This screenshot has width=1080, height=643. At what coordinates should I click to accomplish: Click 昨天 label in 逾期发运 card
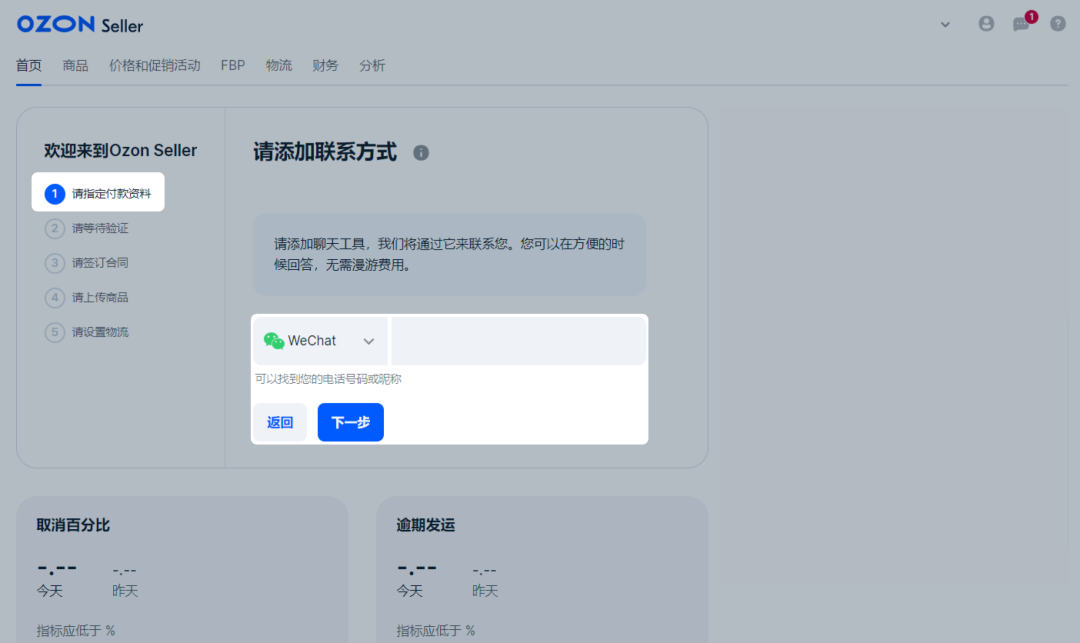[x=485, y=591]
